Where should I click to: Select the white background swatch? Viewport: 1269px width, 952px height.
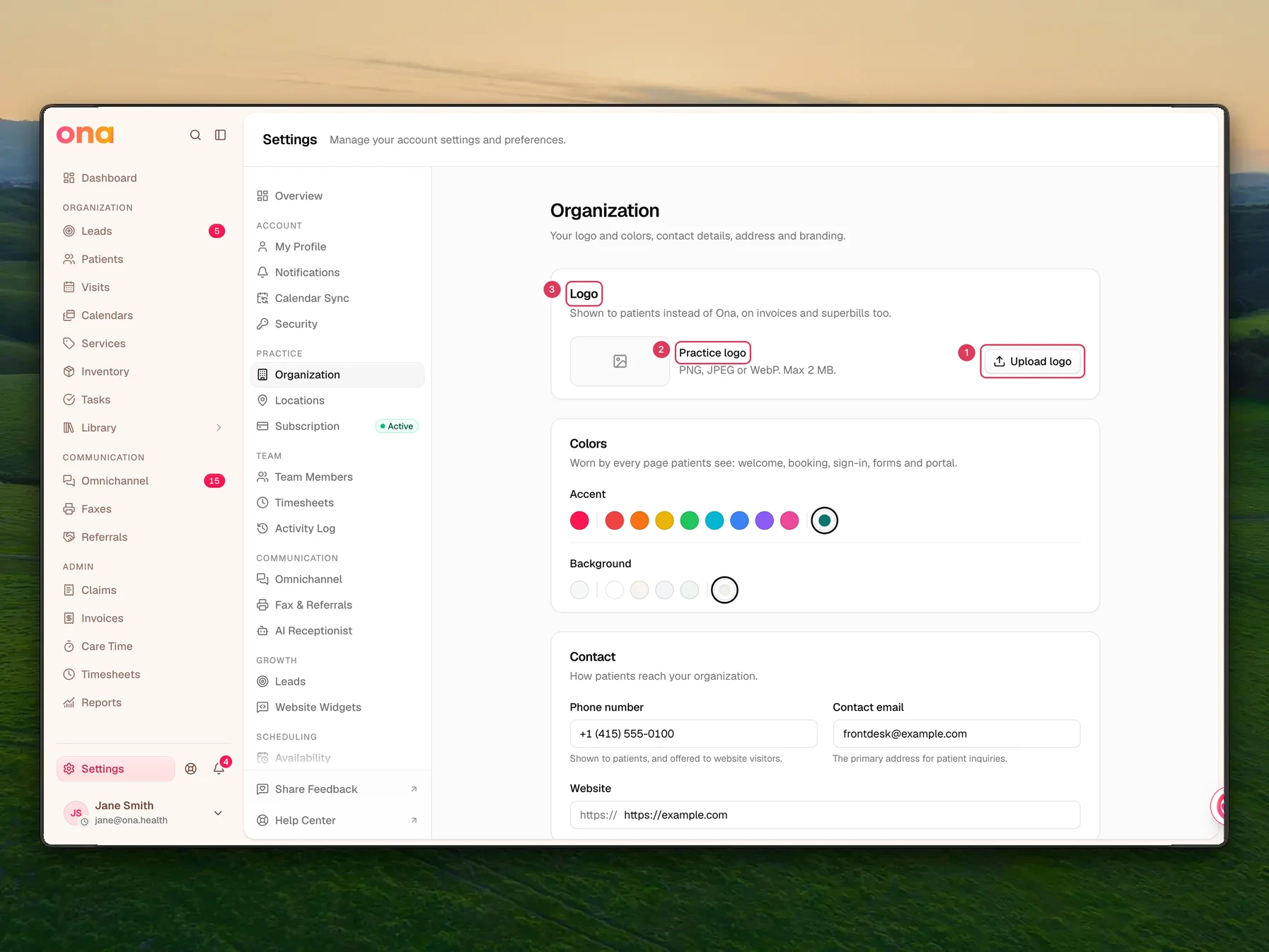615,590
